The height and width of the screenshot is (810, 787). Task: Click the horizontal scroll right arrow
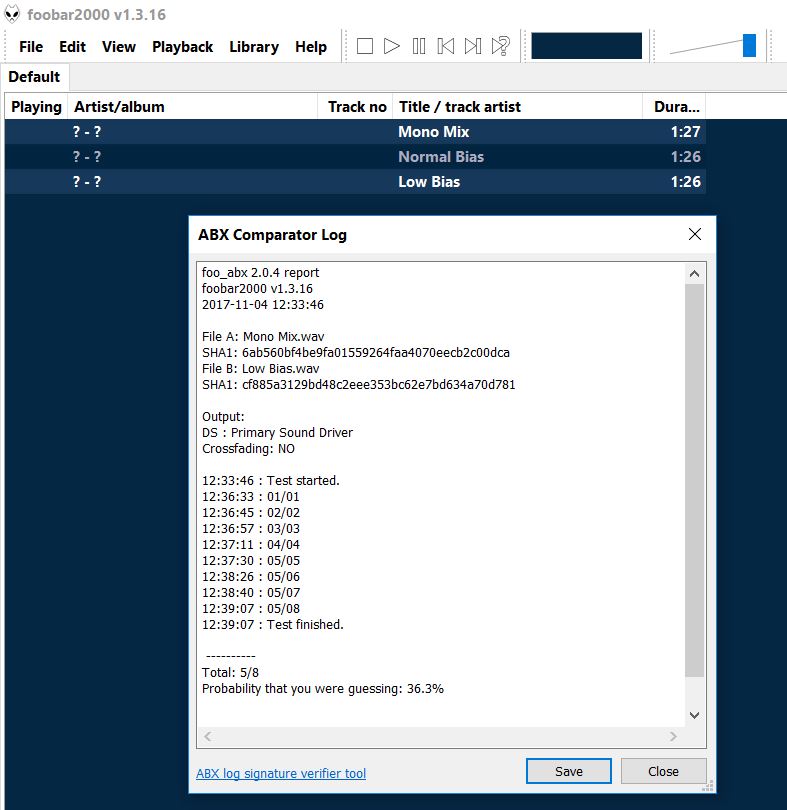click(673, 736)
